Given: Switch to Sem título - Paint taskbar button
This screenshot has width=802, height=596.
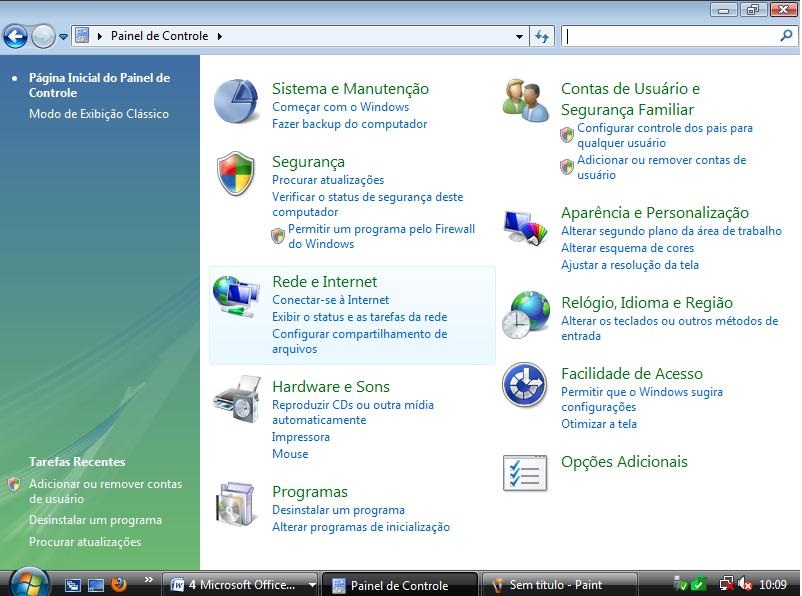Looking at the screenshot, I should [x=559, y=585].
